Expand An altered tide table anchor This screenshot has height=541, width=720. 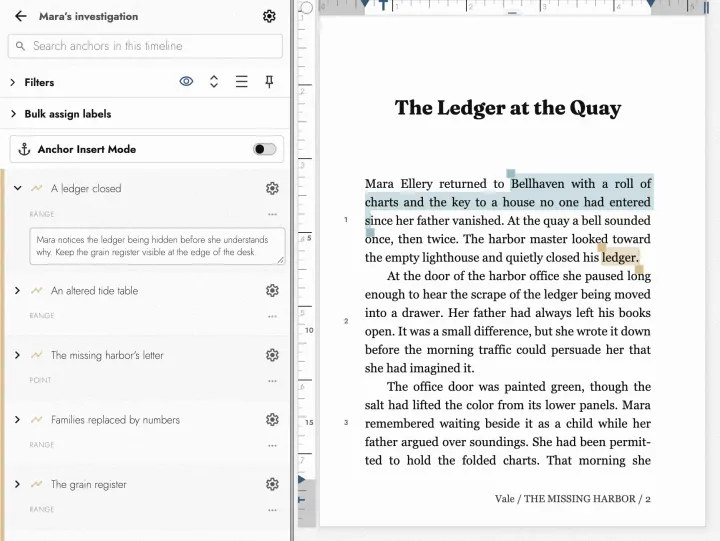coord(17,291)
